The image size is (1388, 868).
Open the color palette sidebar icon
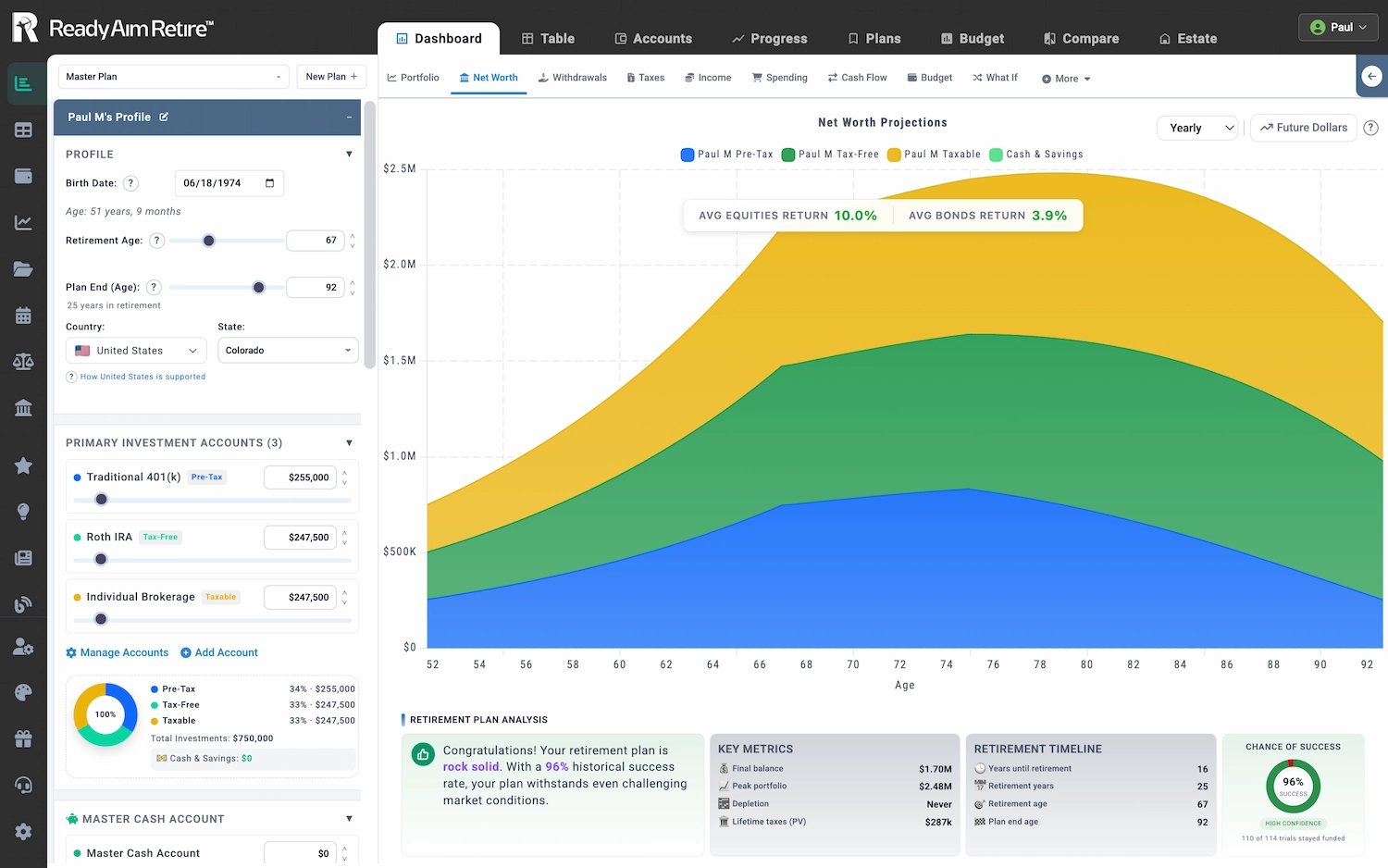(x=23, y=693)
